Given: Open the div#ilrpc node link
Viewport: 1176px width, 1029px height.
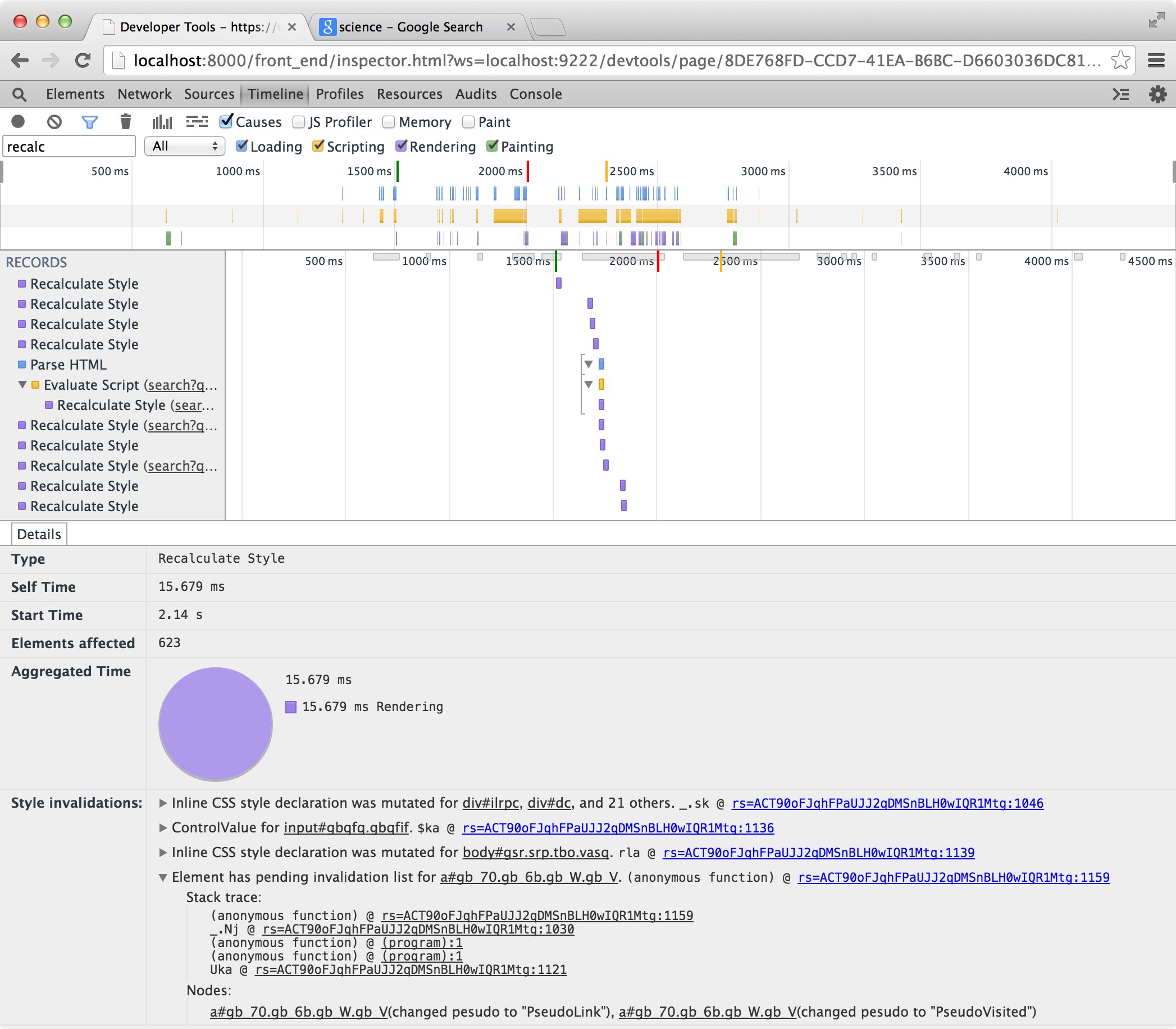Looking at the screenshot, I should 490,803.
